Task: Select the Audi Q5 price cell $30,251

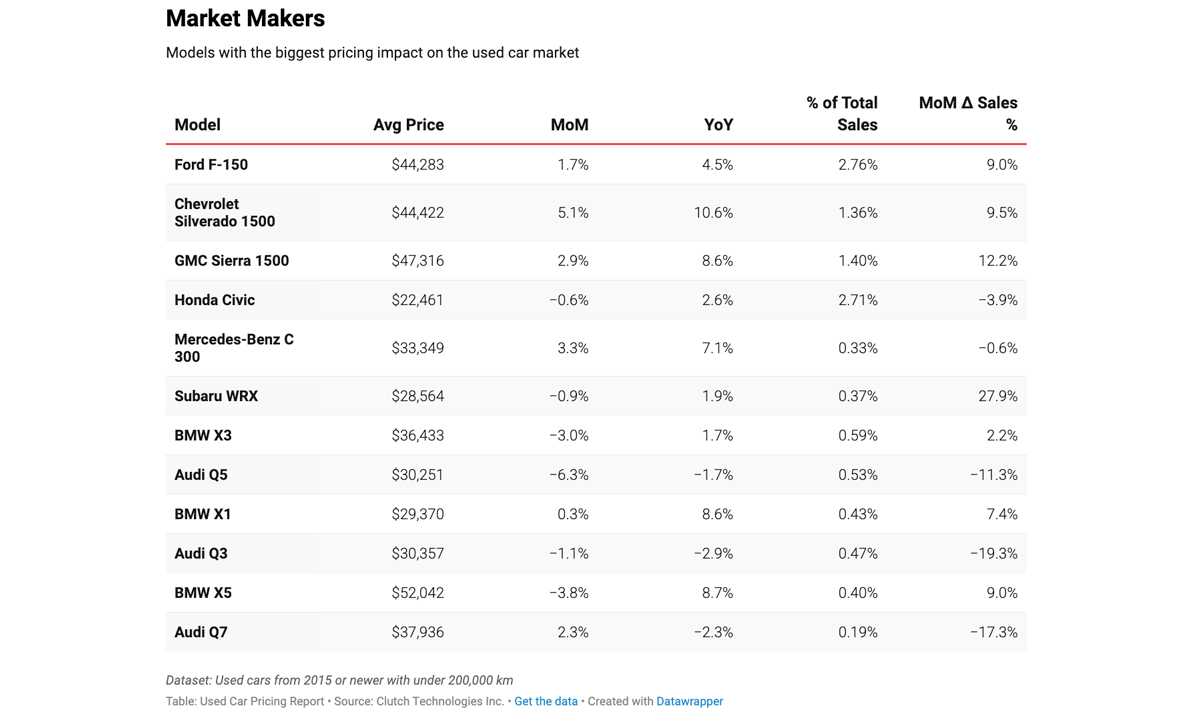Action: (417, 475)
